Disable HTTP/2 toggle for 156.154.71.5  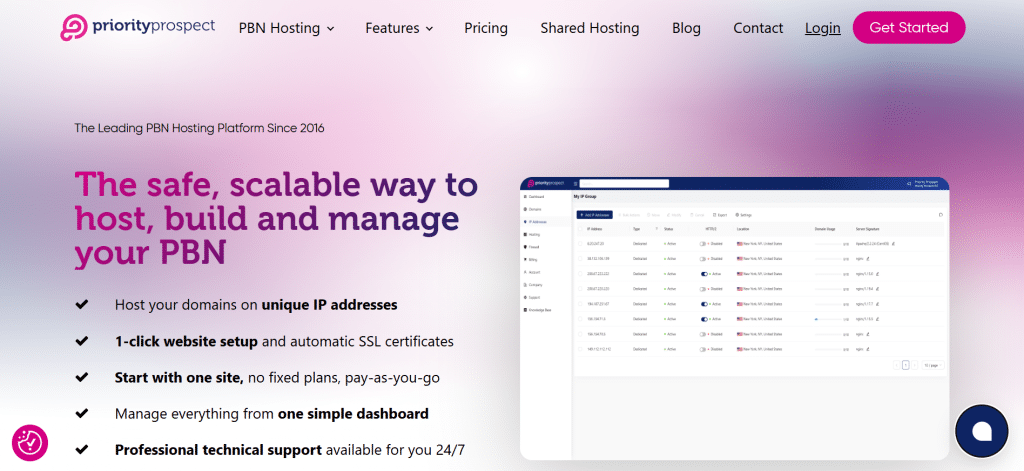click(x=704, y=319)
